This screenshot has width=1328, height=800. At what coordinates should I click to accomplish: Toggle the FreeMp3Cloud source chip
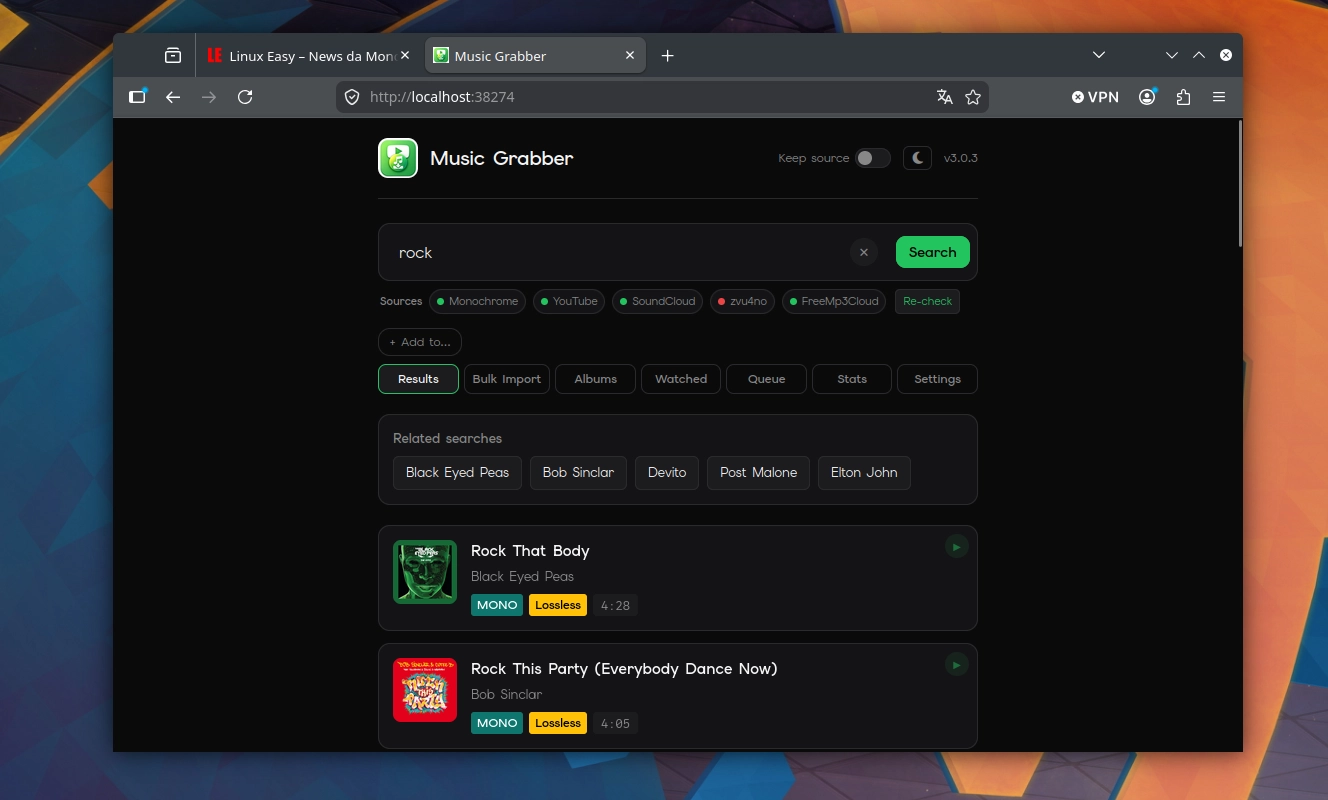[833, 301]
